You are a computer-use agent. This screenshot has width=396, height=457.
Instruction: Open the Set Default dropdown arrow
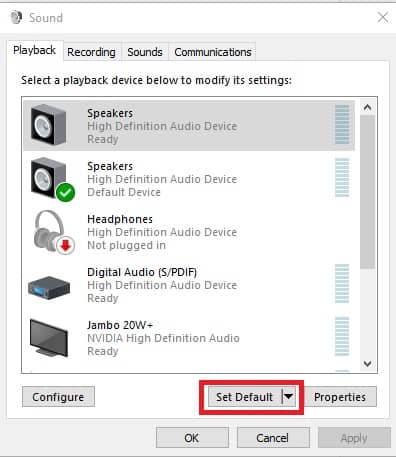tap(289, 397)
